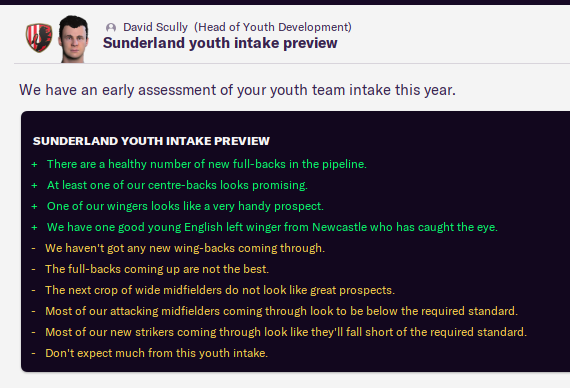Screen dimensions: 570x388
Task: Click the Head of Youth Development label
Action: click(x=273, y=27)
